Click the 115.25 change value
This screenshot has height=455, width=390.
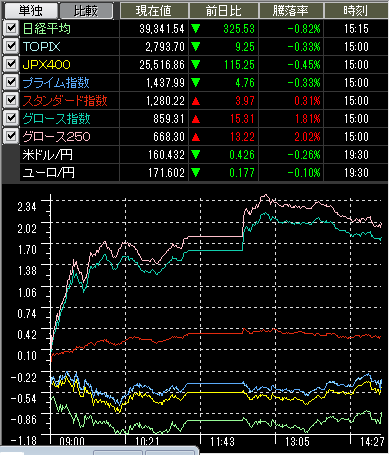[239, 65]
